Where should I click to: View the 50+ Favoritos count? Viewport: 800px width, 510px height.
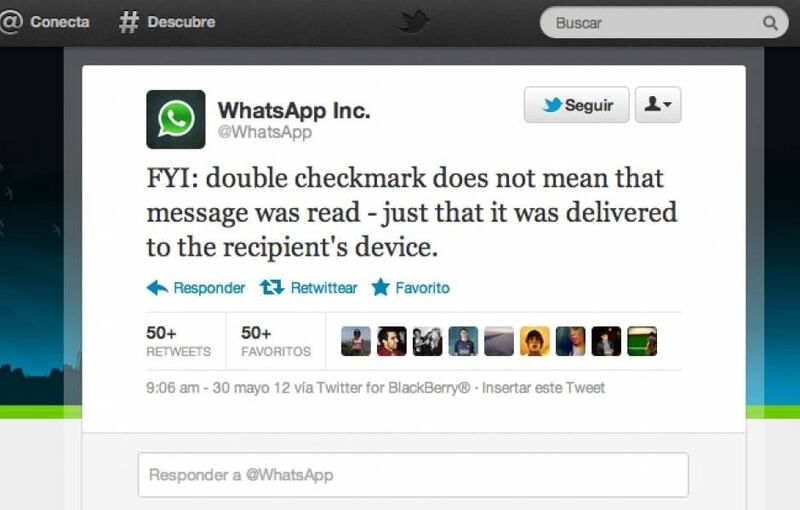(276, 341)
